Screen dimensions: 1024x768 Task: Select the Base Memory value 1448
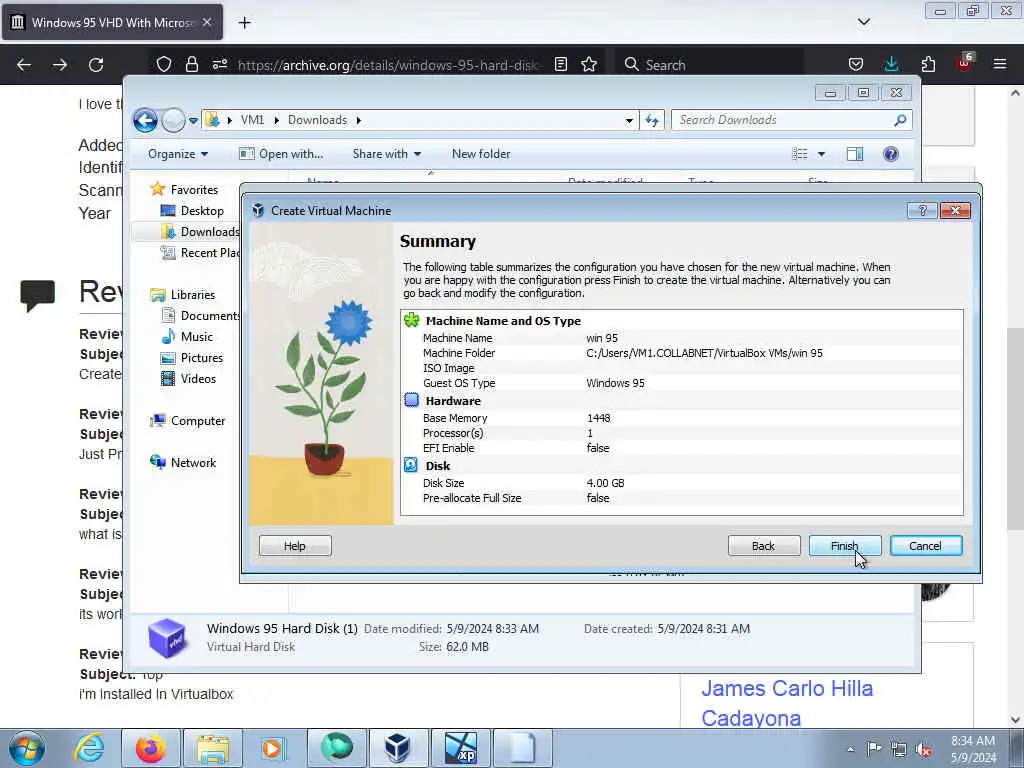pos(598,418)
